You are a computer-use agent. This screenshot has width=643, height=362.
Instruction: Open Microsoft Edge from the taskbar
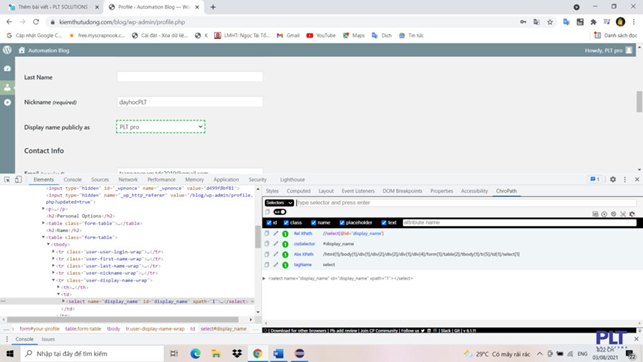click(195, 353)
